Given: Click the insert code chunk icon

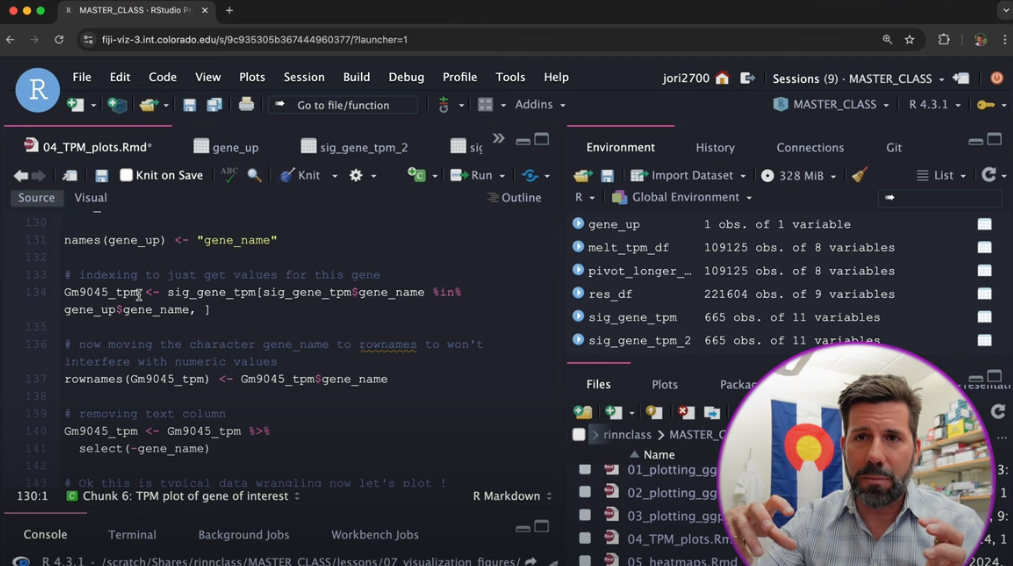Looking at the screenshot, I should pos(417,174).
